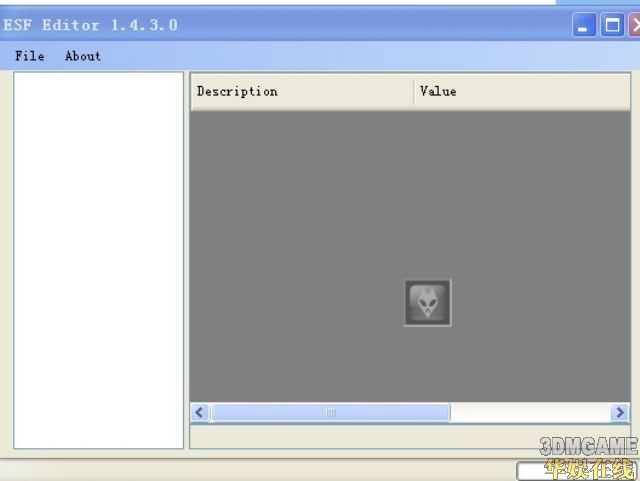Click the blank strip below the scrollbar

tap(400, 436)
